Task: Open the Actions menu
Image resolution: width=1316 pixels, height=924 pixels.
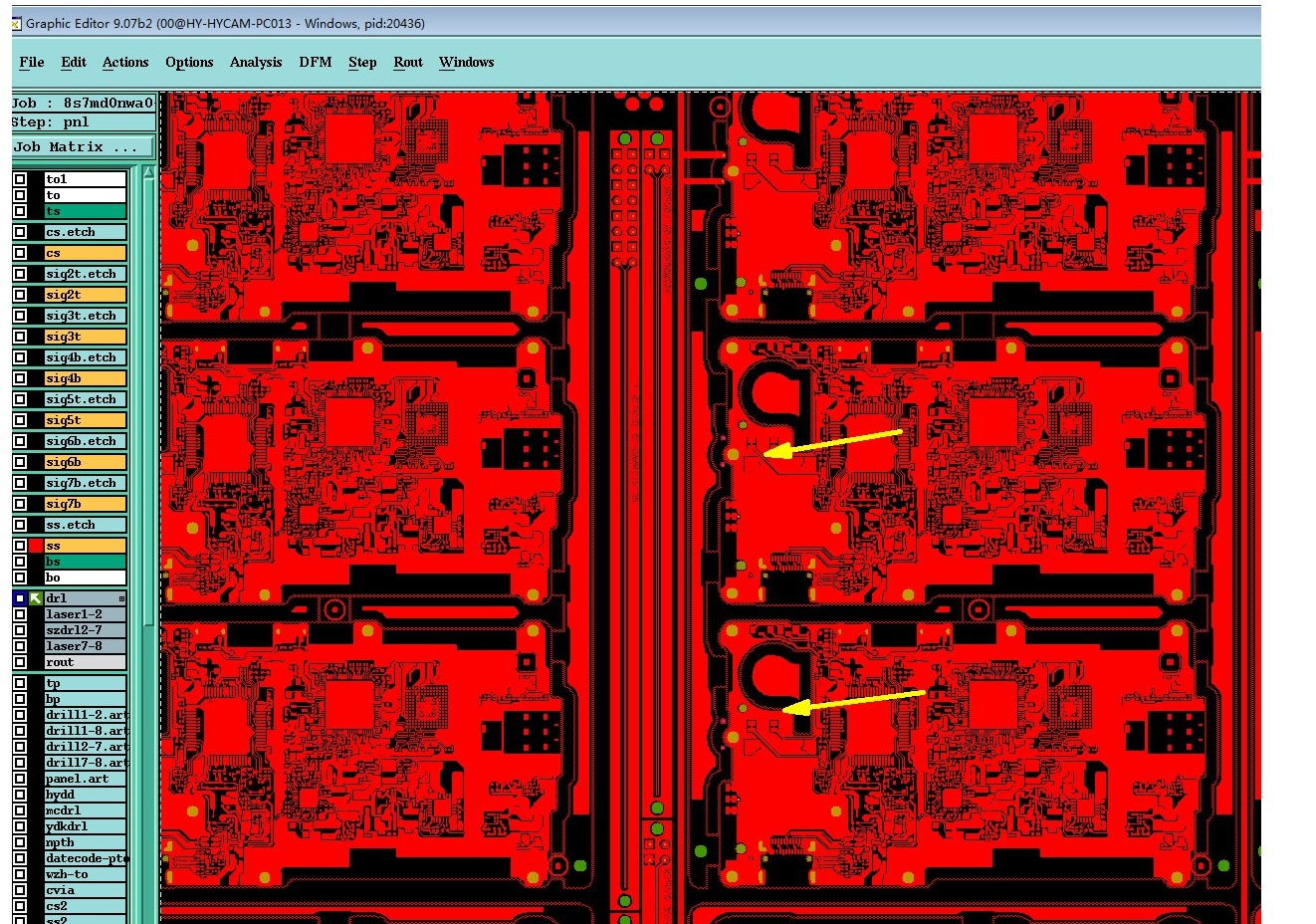Action: [125, 62]
